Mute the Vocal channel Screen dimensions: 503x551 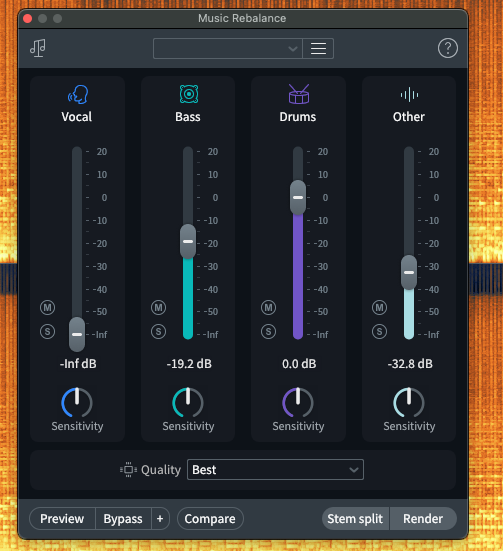[x=47, y=308]
